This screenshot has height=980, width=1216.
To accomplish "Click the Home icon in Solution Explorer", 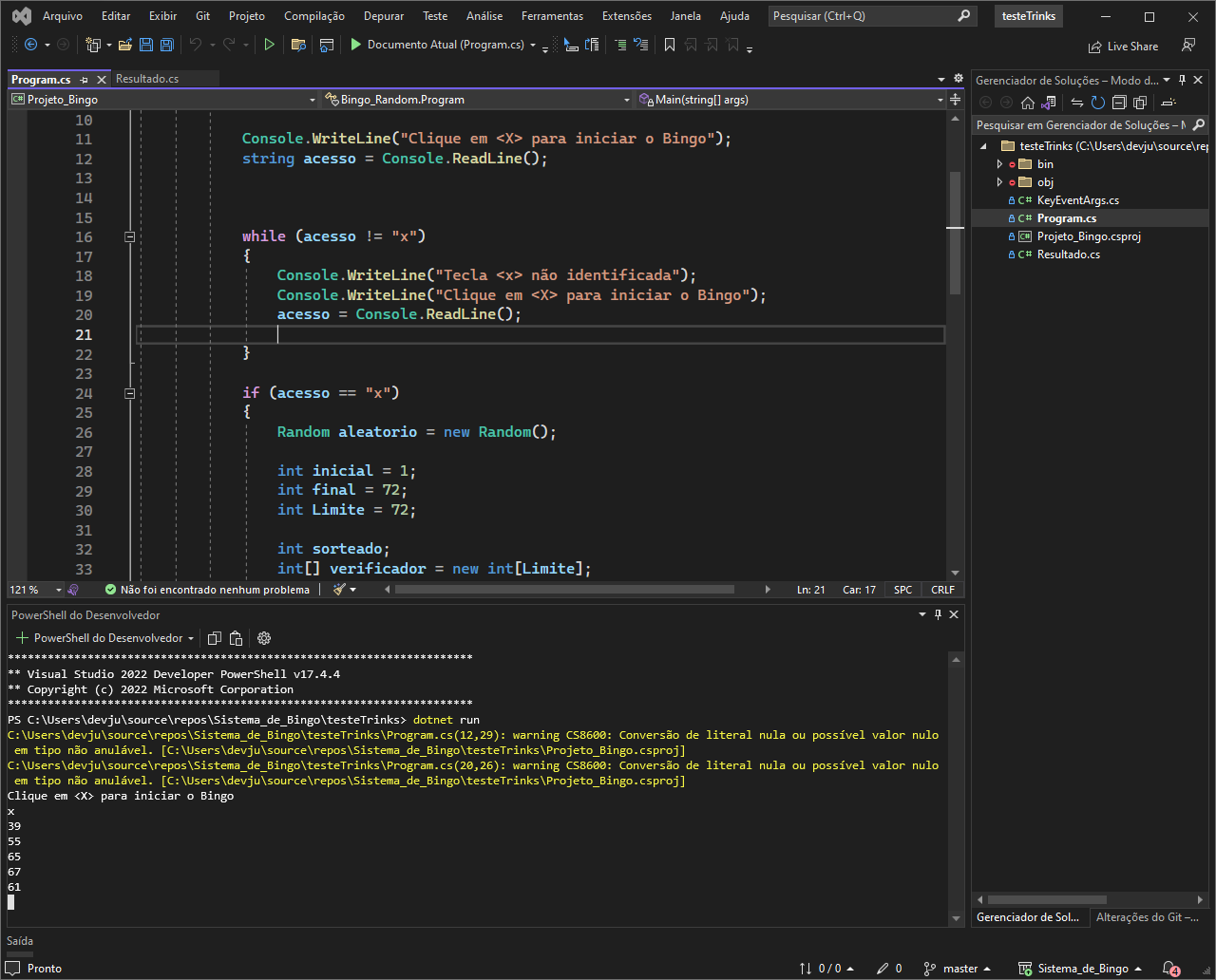I will point(1028,103).
